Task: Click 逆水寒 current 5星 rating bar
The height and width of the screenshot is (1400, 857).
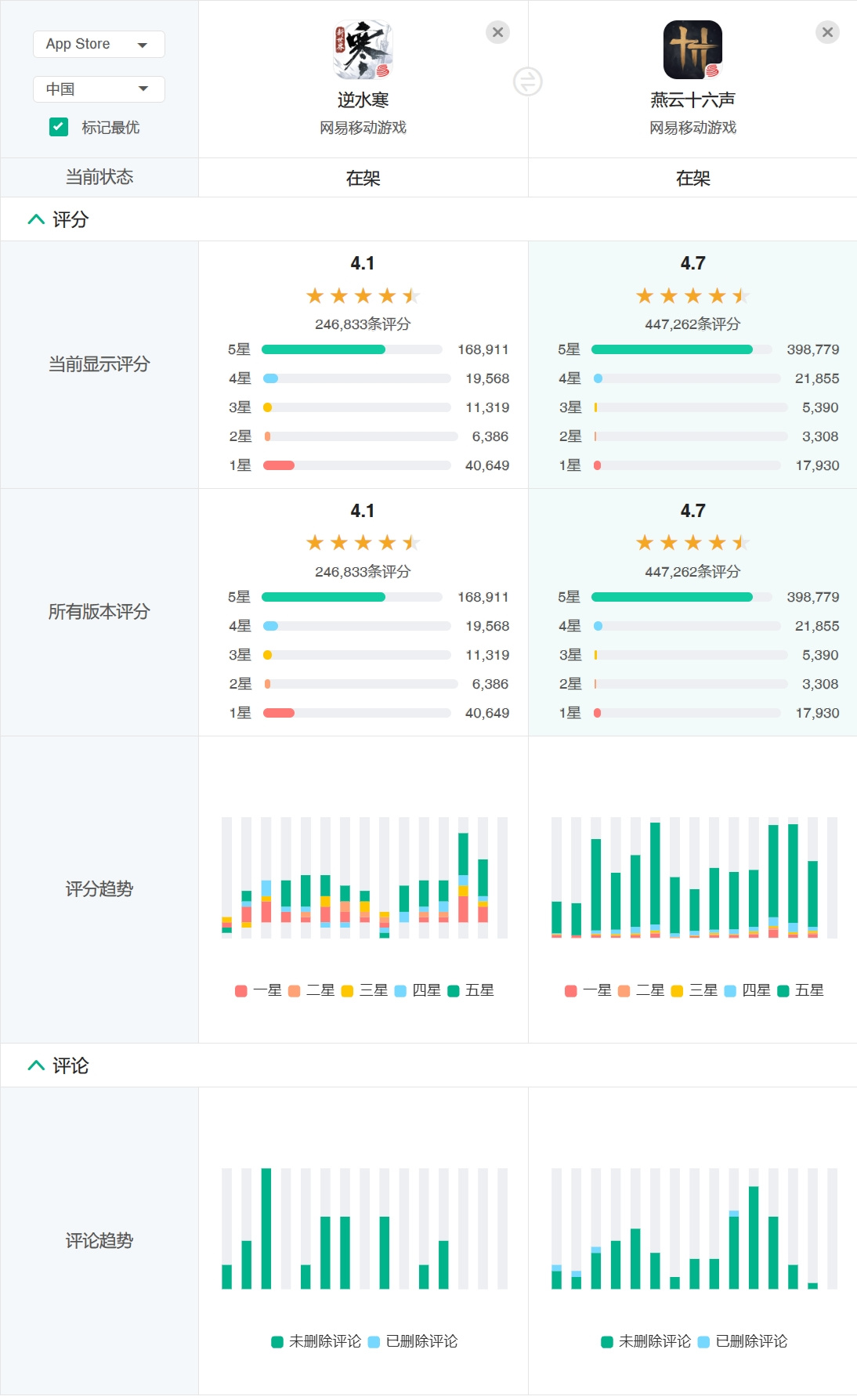Action: click(x=352, y=349)
